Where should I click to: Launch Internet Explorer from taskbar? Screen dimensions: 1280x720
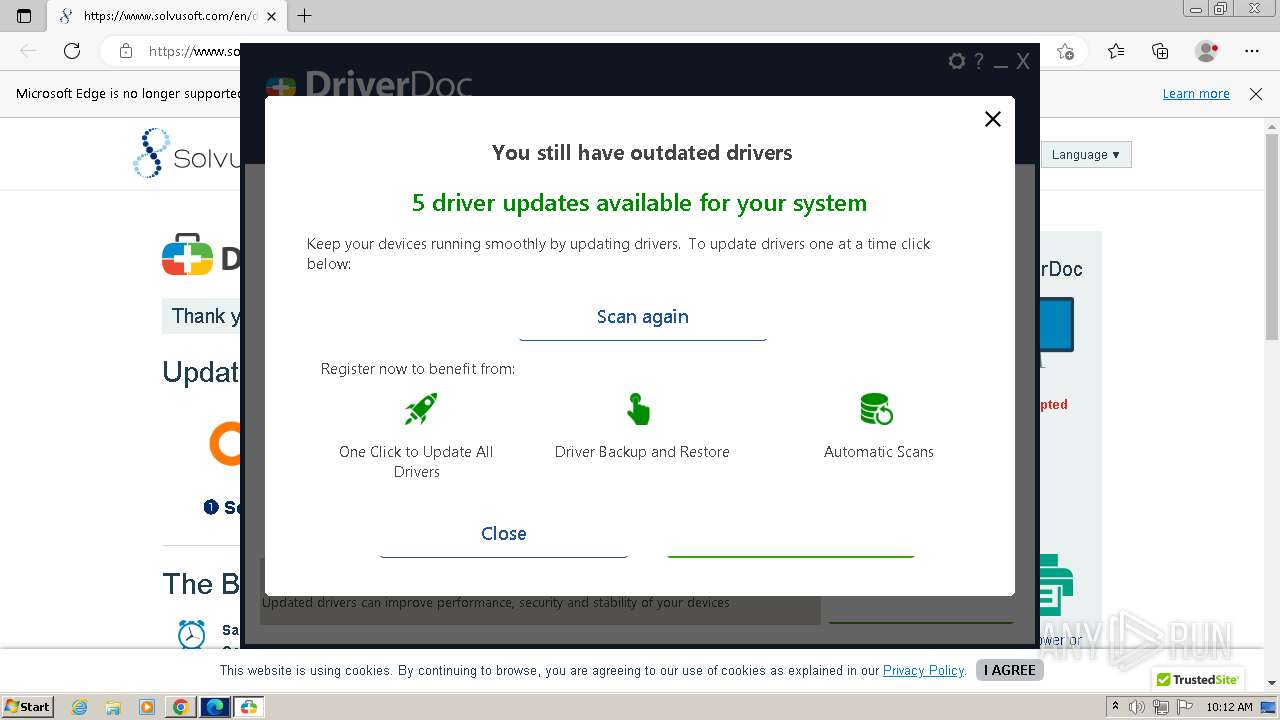point(80,707)
